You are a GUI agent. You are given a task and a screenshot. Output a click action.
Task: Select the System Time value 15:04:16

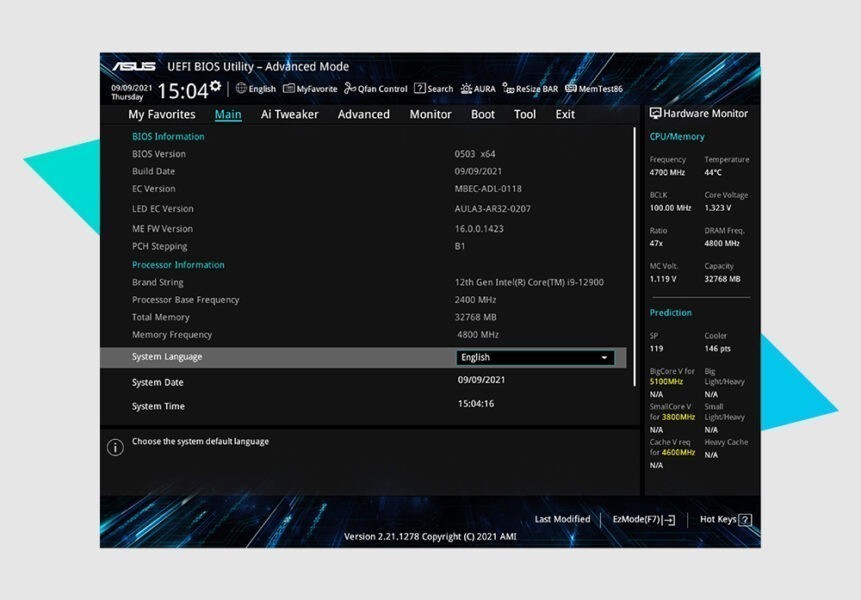(x=476, y=403)
